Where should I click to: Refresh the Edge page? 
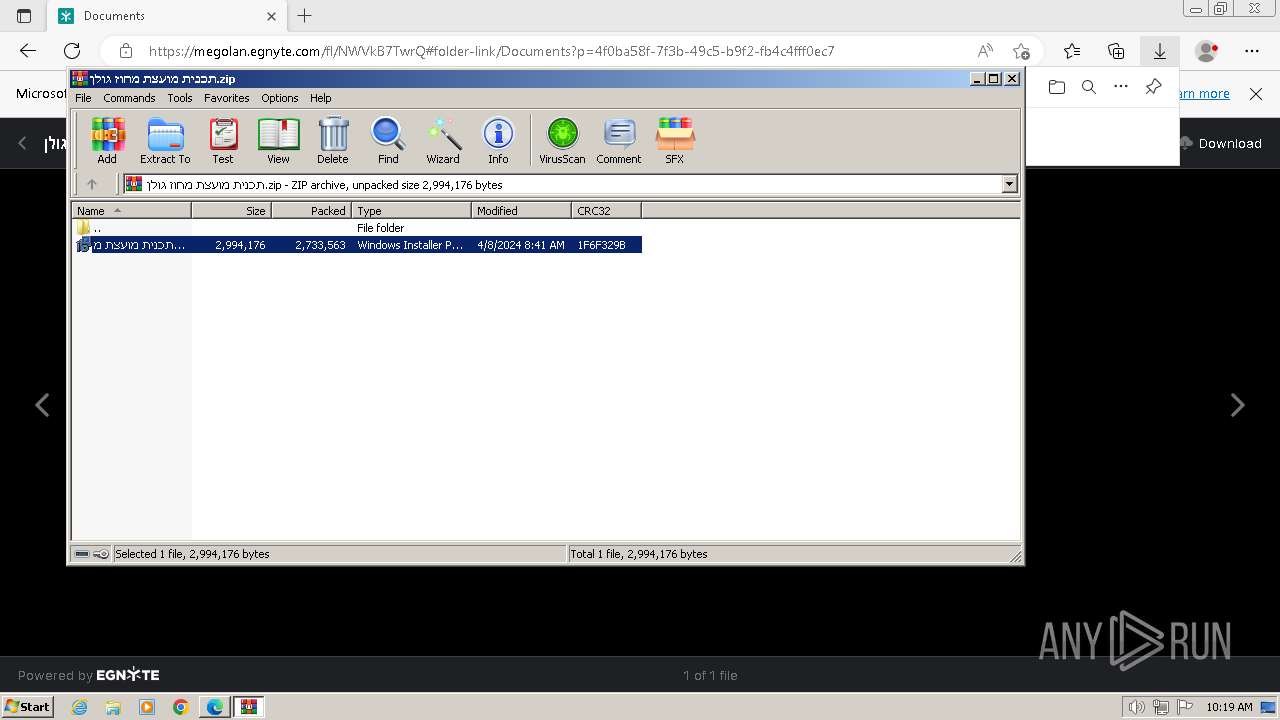pos(72,51)
